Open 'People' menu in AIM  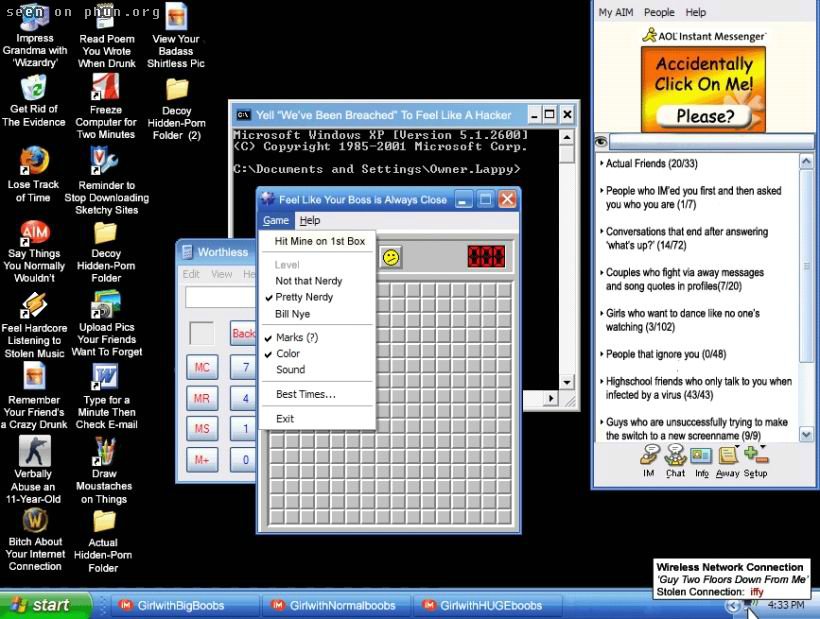659,13
